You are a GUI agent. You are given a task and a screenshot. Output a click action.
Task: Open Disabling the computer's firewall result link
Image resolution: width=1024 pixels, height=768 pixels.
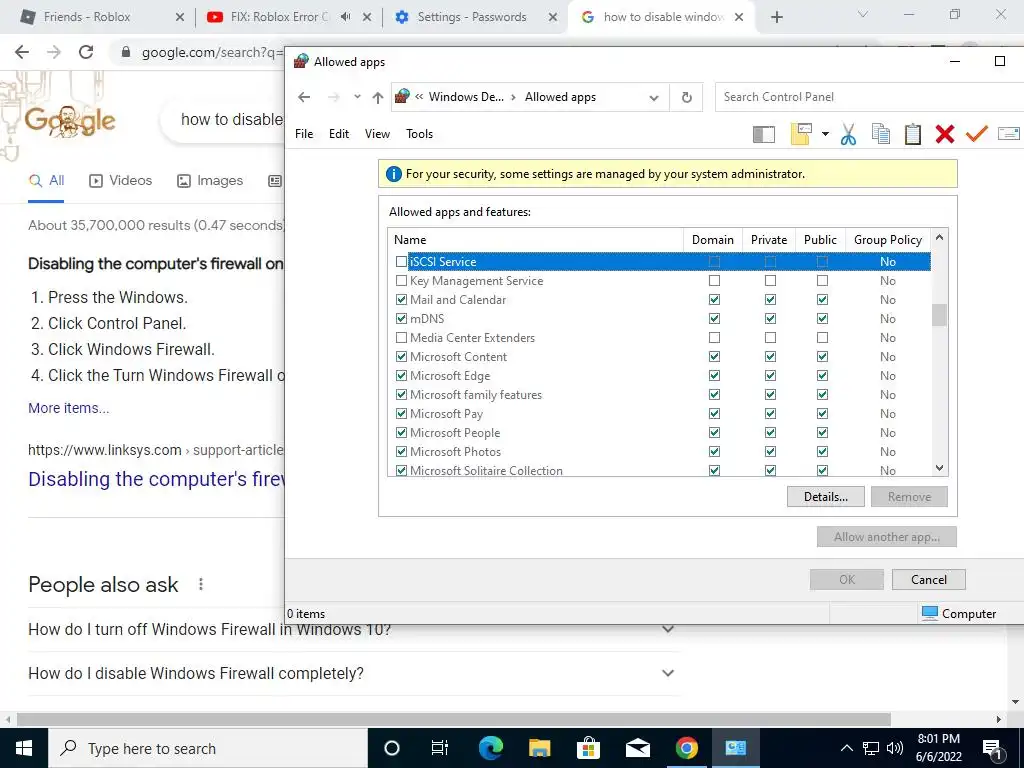pos(157,479)
